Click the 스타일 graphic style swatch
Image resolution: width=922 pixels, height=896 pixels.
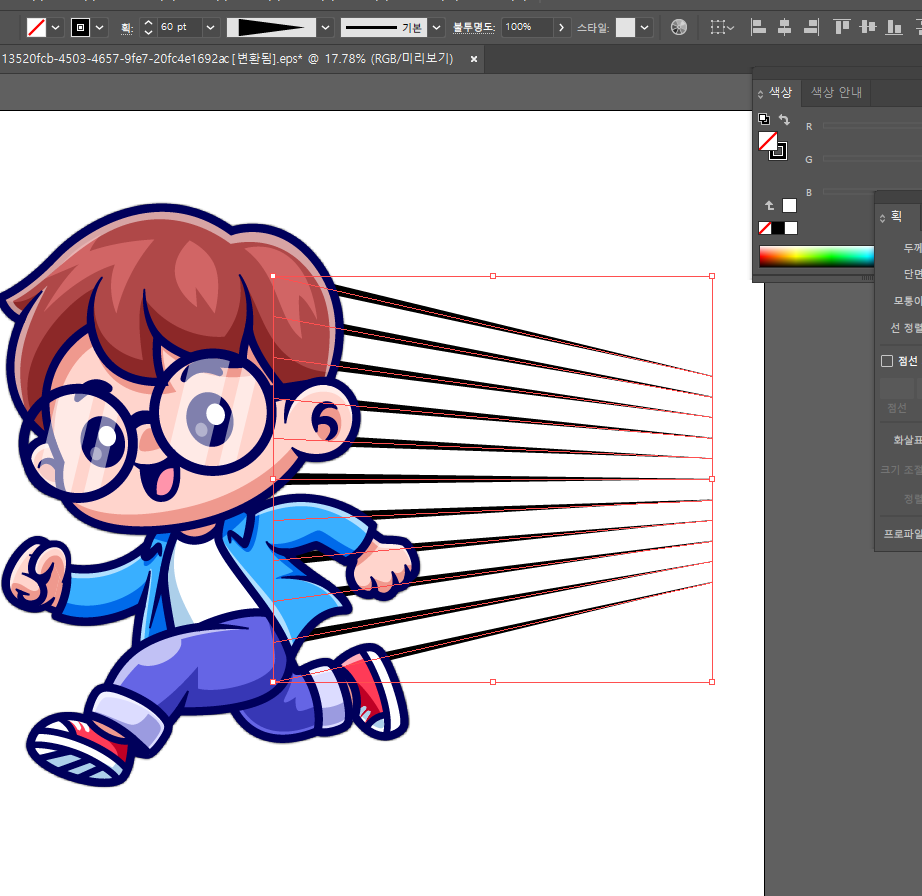pos(625,27)
